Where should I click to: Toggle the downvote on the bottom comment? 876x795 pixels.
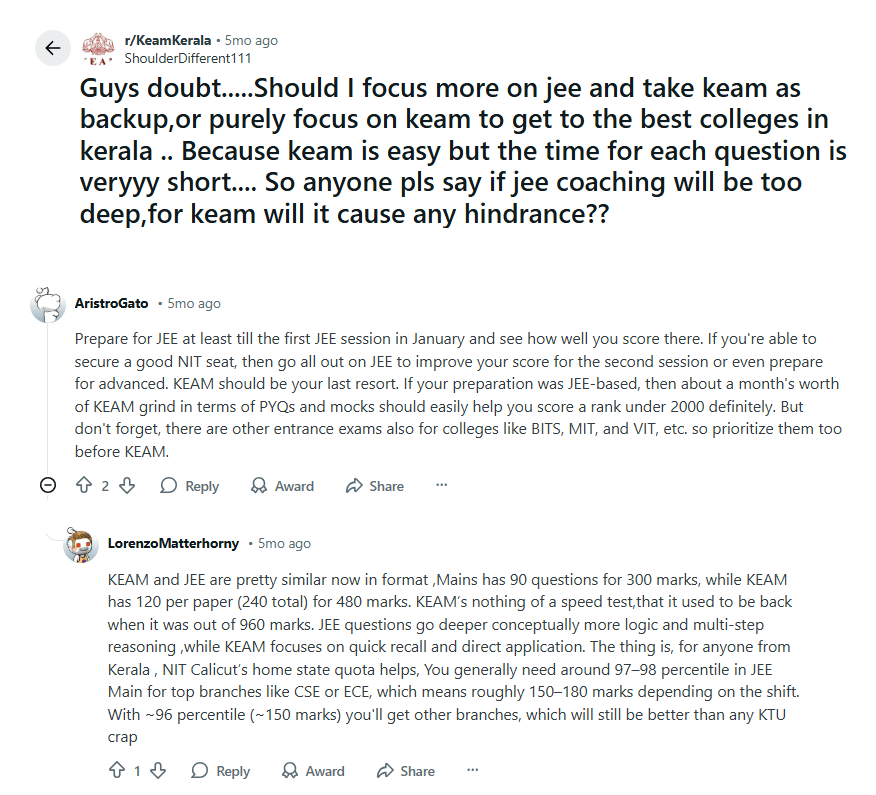[156, 770]
